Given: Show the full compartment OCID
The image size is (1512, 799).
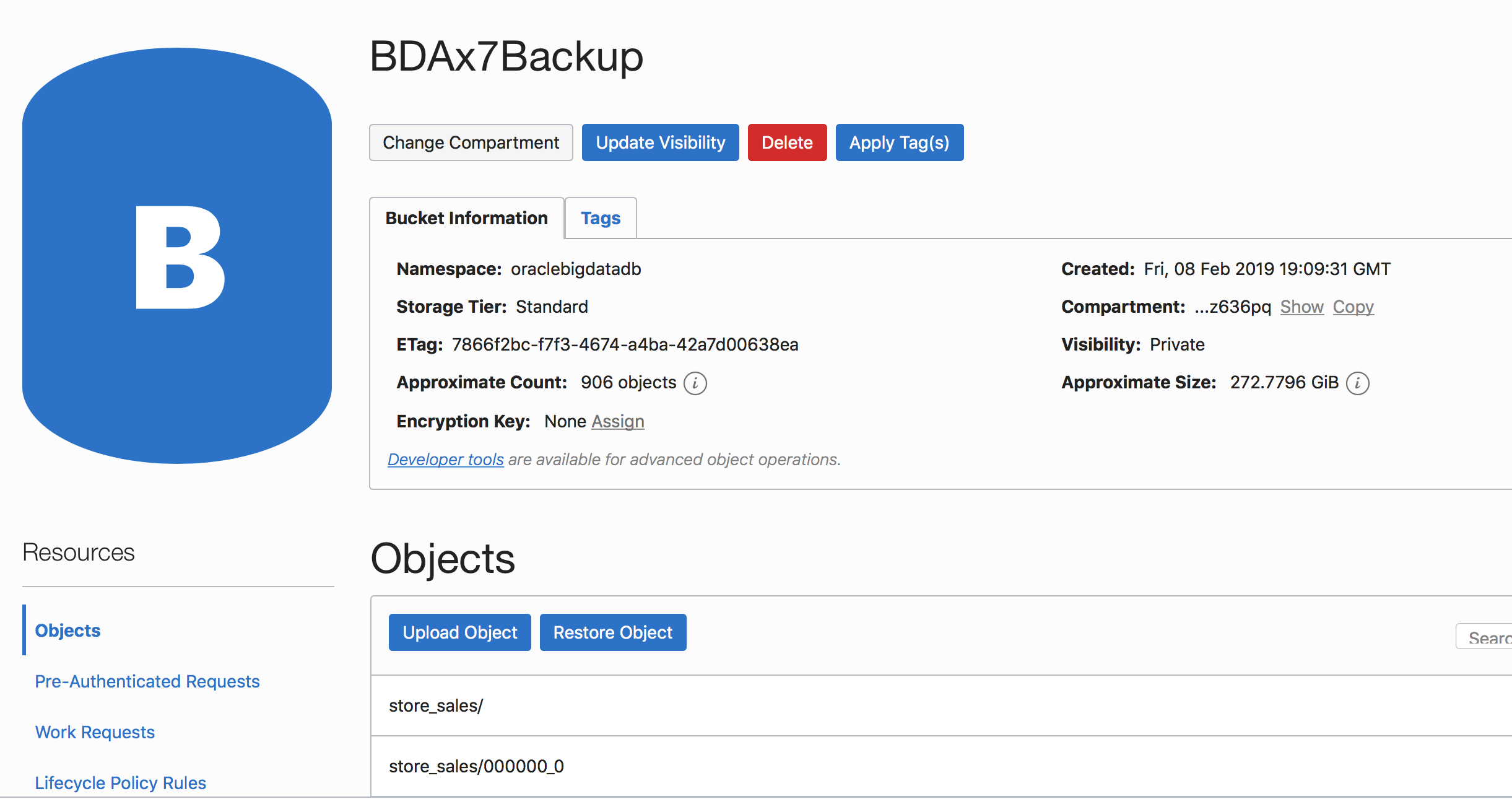Looking at the screenshot, I should point(1301,307).
